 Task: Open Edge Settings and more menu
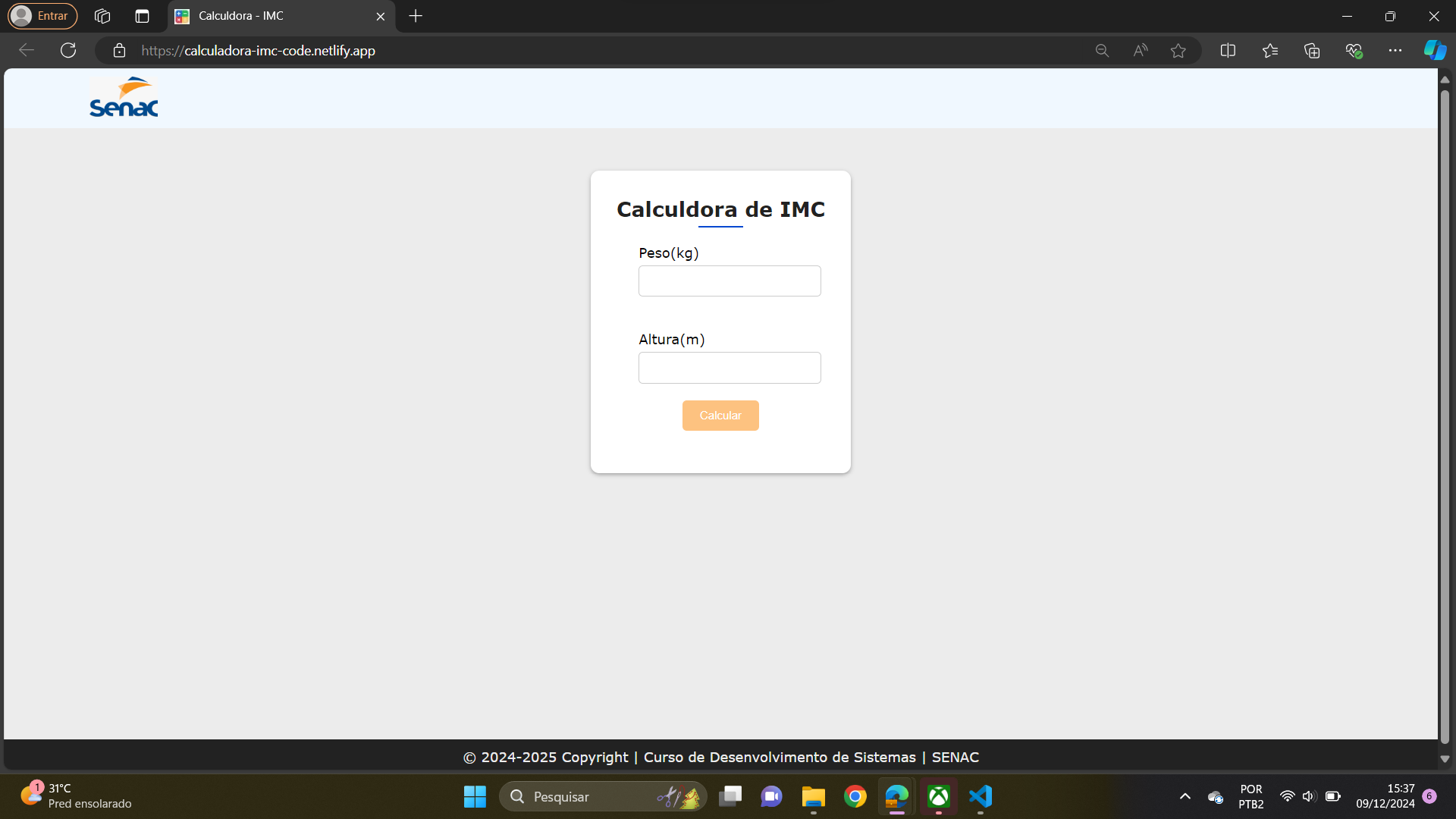[1395, 51]
